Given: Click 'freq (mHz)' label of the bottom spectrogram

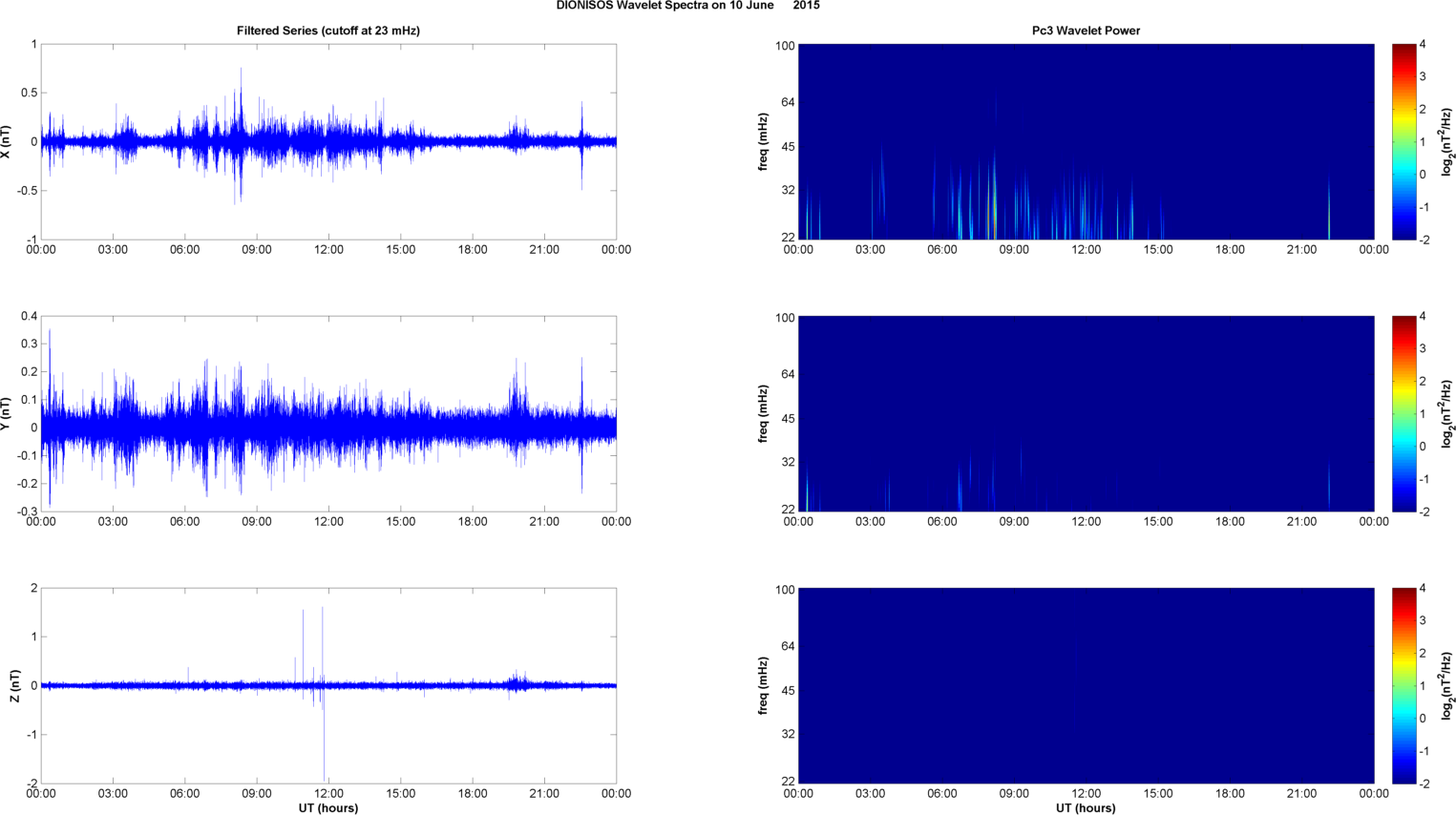Looking at the screenshot, I should tap(764, 685).
